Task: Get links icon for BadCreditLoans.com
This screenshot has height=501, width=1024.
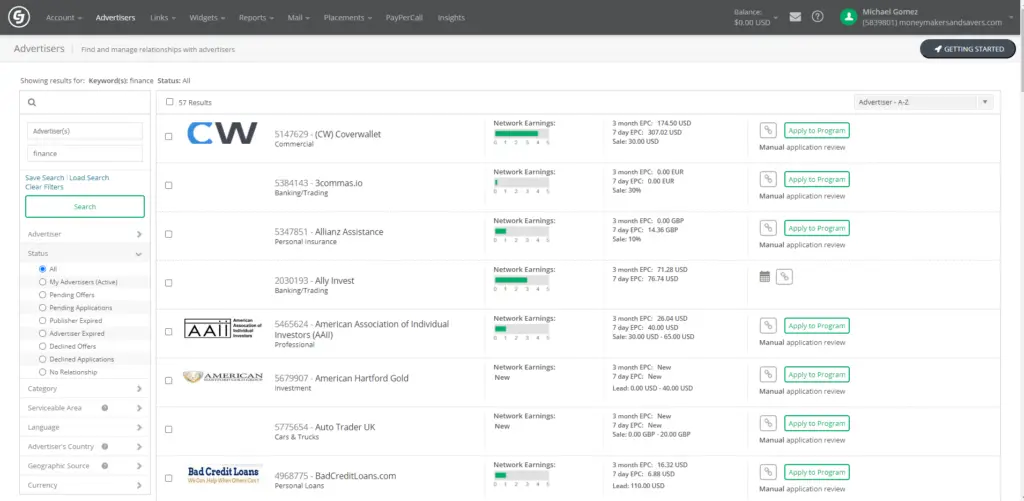Action: pyautogui.click(x=768, y=472)
